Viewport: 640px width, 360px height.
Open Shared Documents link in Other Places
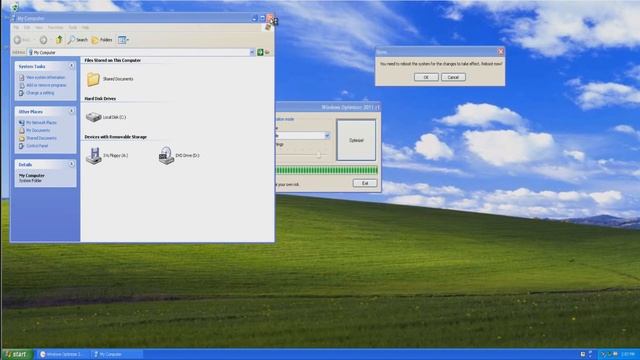(x=41, y=138)
